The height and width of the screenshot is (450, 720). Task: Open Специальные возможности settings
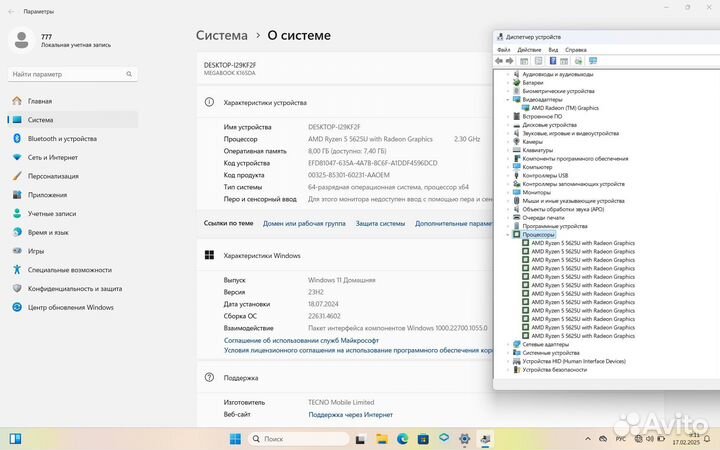pyautogui.click(x=73, y=270)
